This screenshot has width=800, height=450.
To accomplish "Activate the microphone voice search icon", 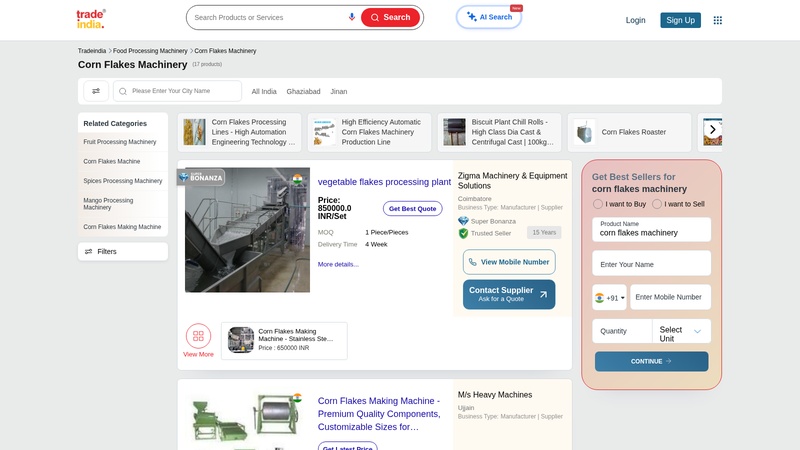I will [352, 17].
